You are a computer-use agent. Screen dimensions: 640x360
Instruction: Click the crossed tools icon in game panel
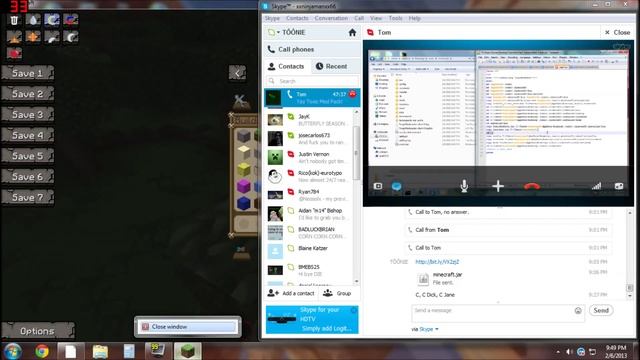(x=240, y=100)
